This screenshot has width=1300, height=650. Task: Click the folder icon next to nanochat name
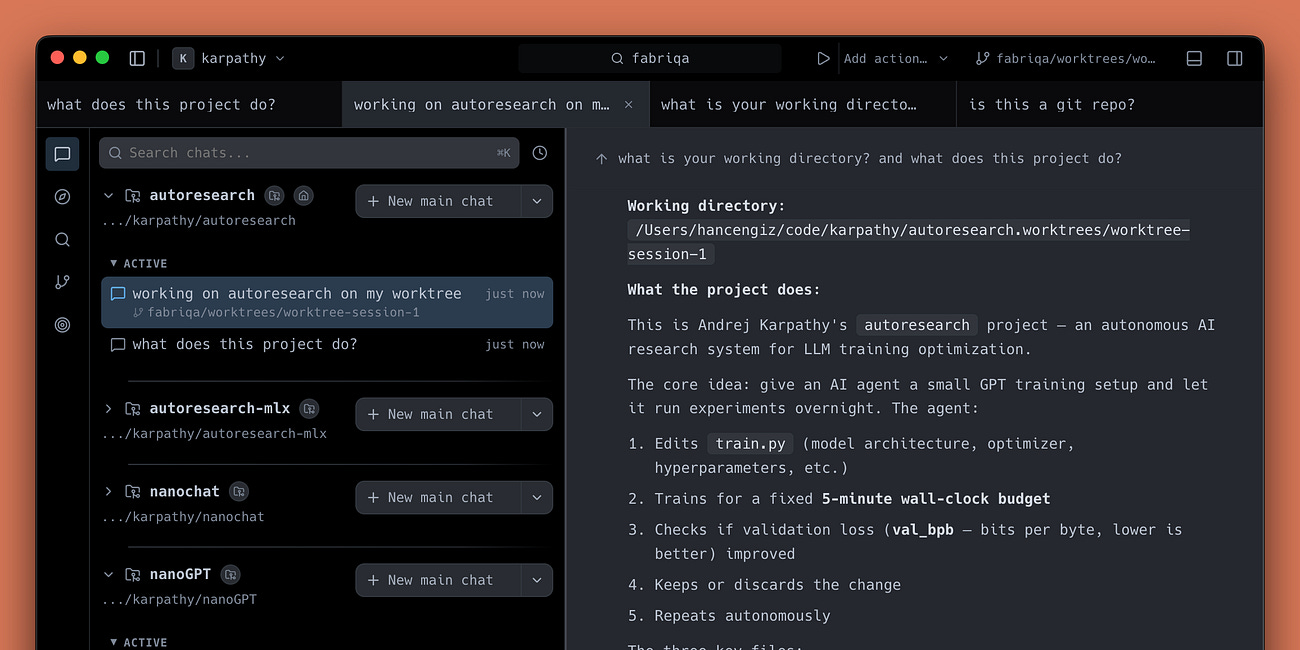(132, 491)
